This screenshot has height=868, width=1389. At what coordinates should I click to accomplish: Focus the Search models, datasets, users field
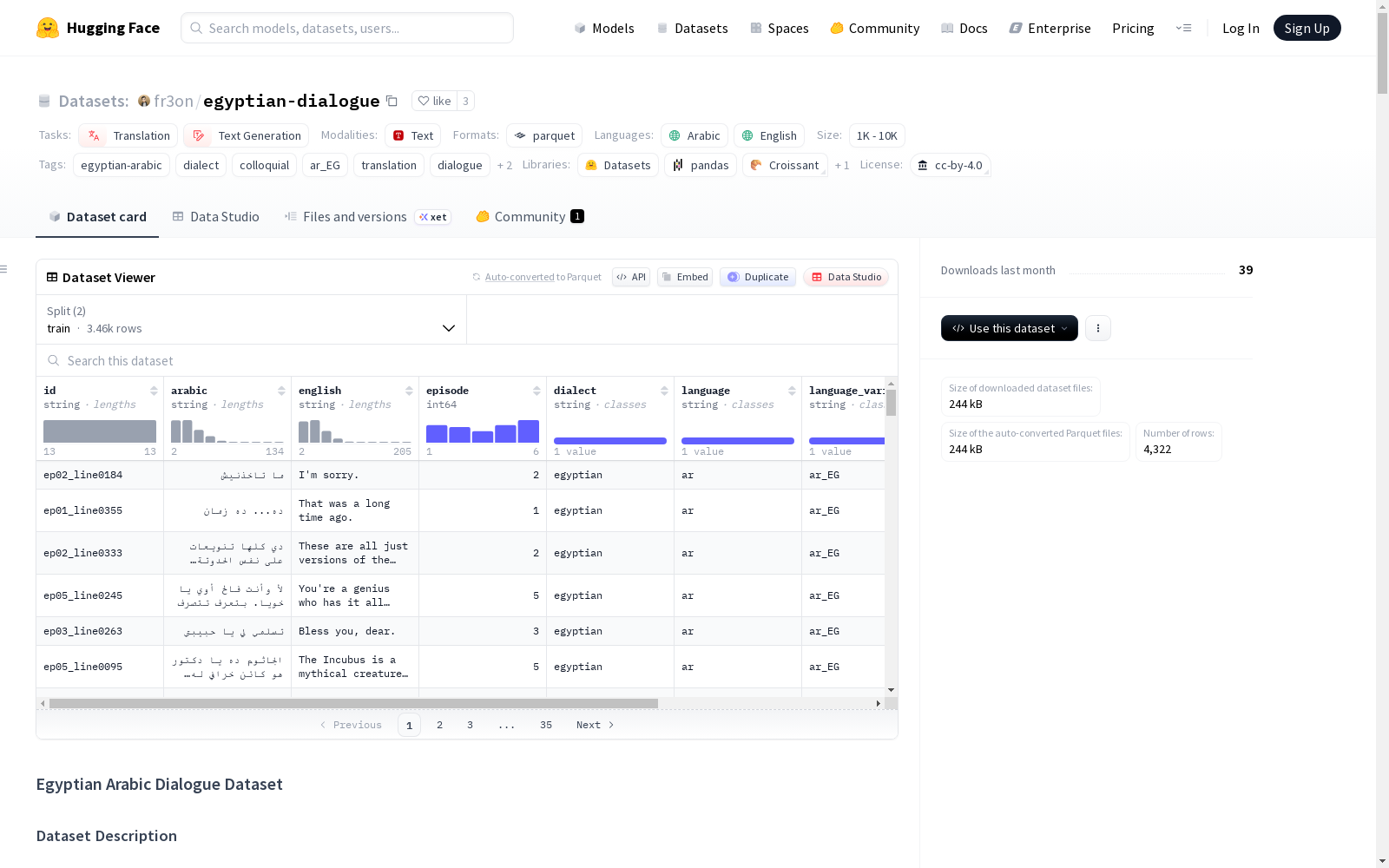(347, 28)
